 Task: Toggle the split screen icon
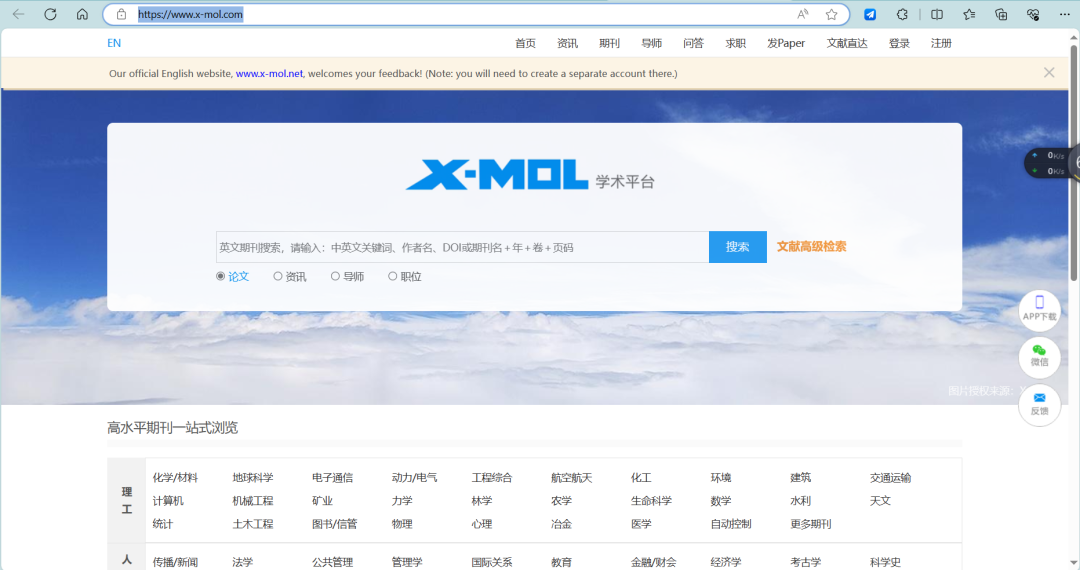click(x=937, y=14)
